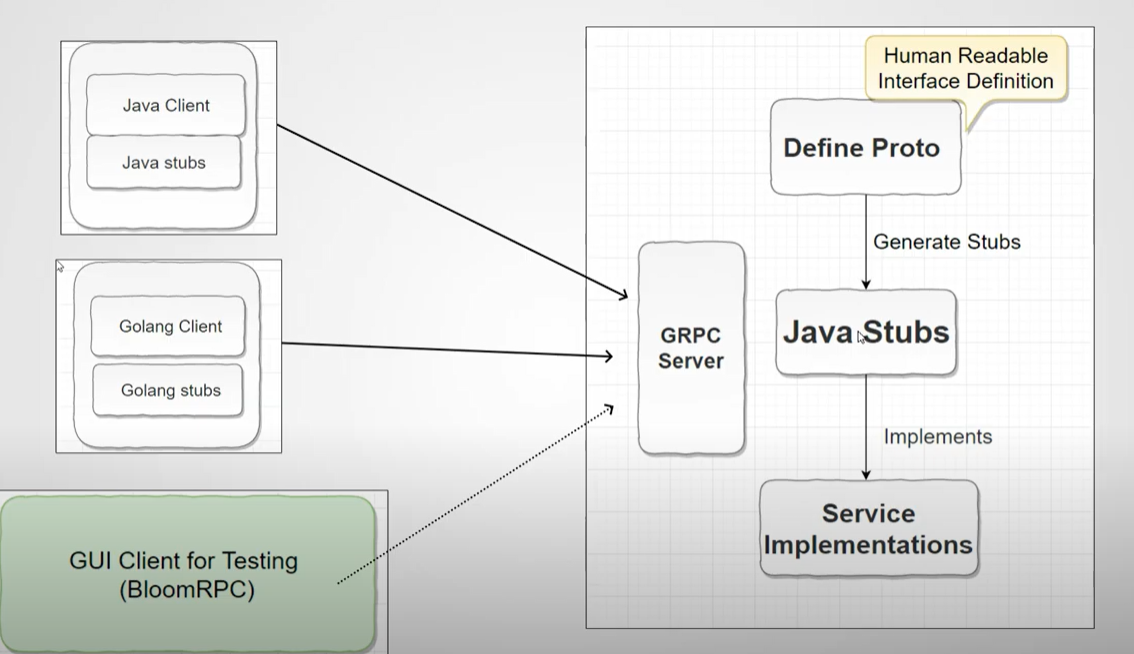Viewport: 1134px width, 654px height.
Task: Click the Java Stubs box
Action: 864,333
